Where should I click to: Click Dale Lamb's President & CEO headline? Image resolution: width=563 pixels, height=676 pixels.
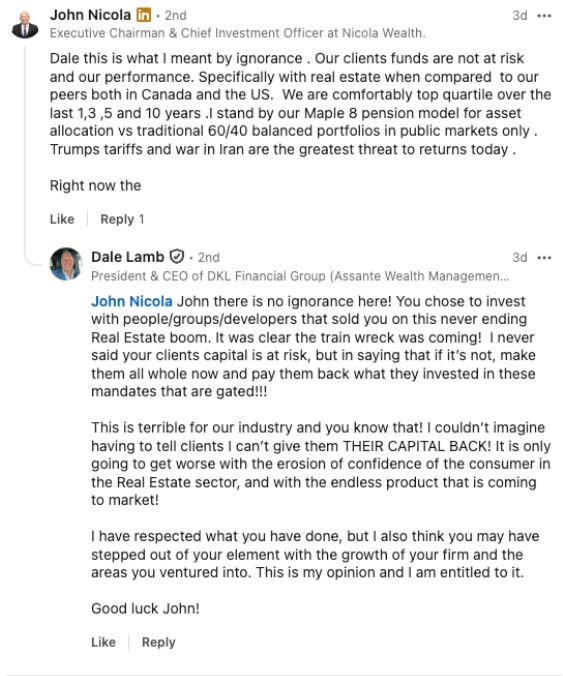[x=300, y=276]
